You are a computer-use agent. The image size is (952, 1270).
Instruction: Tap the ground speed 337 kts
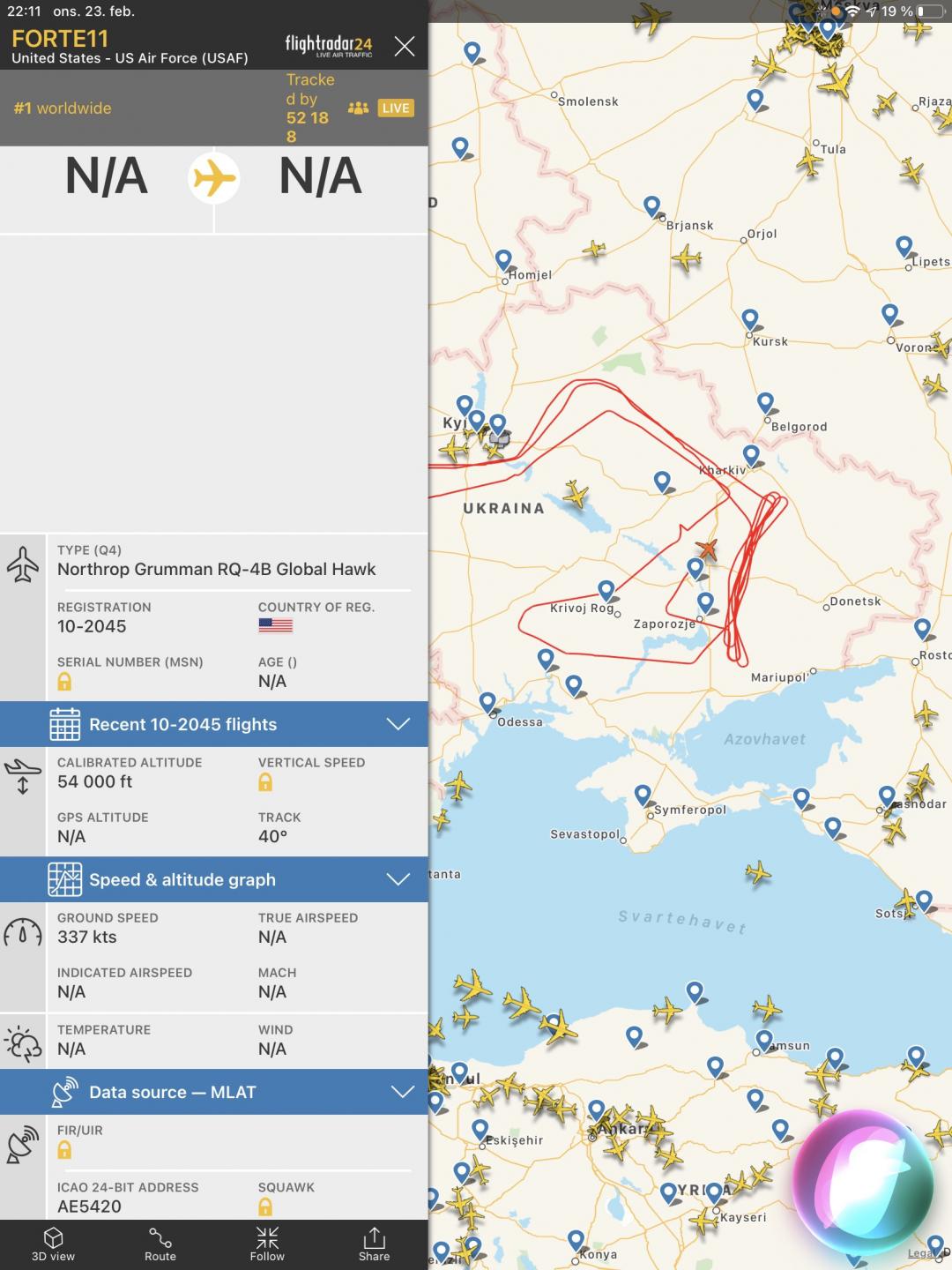point(87,937)
